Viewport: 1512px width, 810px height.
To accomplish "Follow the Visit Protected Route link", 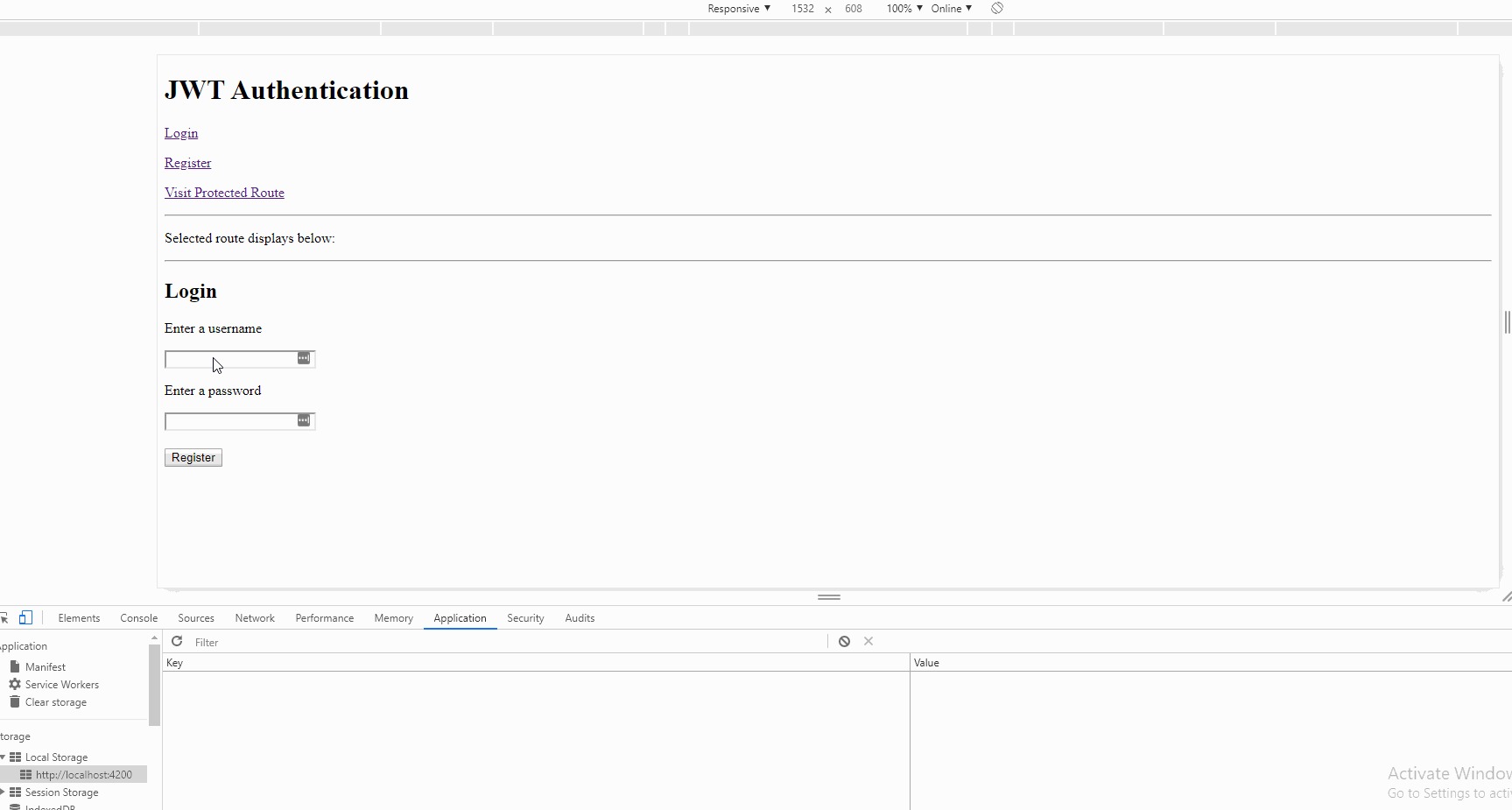I will (x=224, y=193).
